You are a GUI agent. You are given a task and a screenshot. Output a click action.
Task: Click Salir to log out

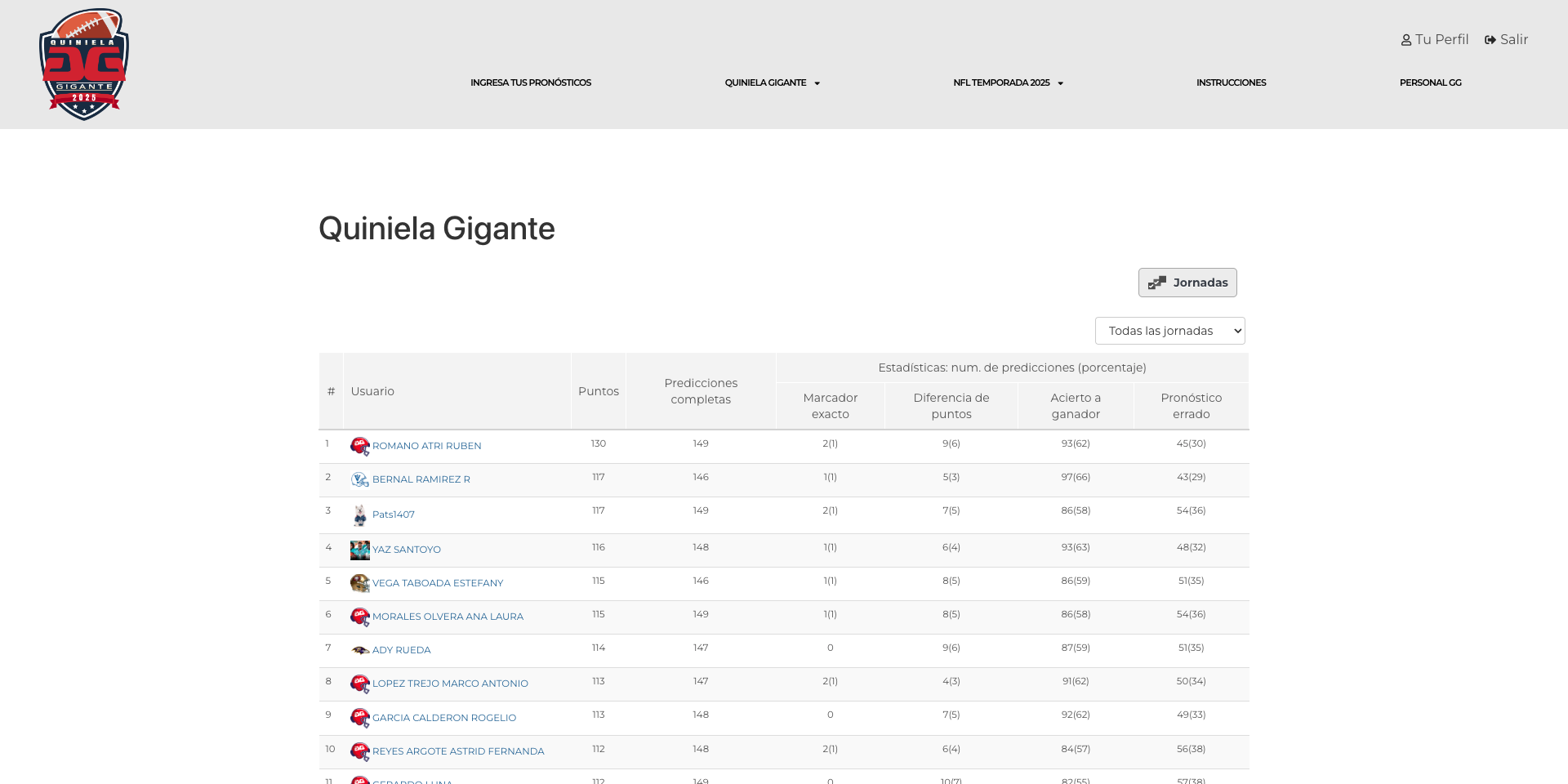(x=1506, y=39)
